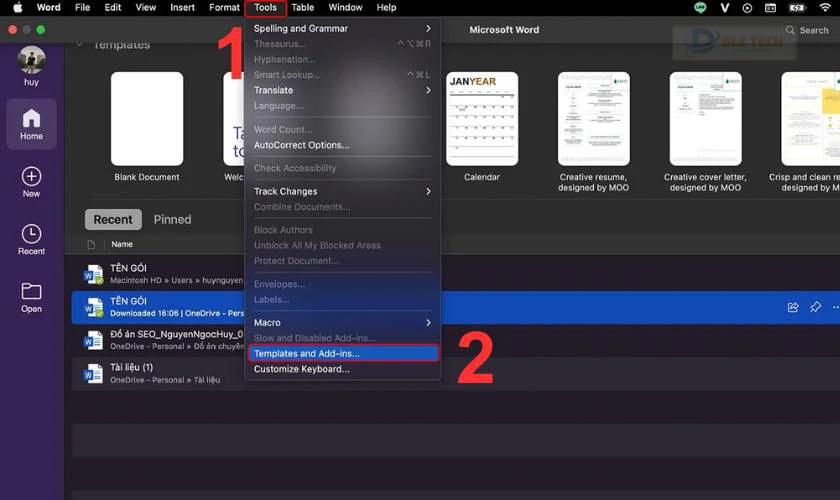Switch to the Pinned tab

point(172,220)
